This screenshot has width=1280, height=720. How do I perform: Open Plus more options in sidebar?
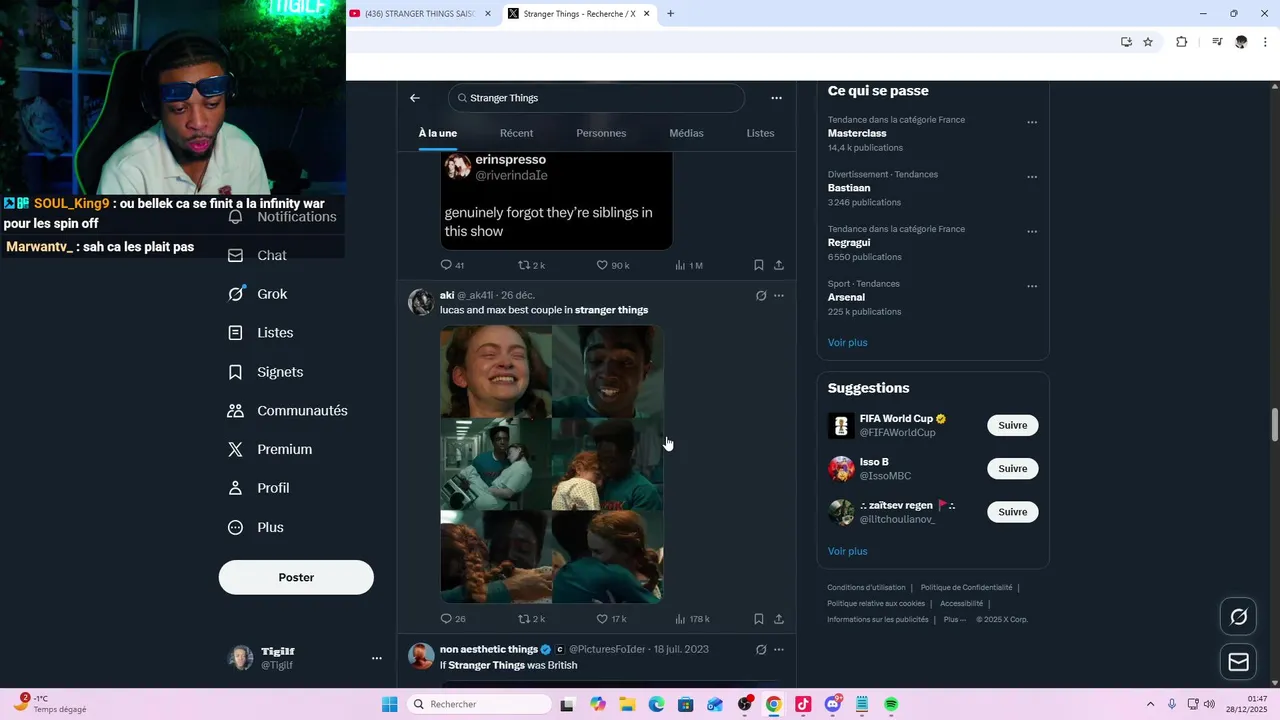point(255,527)
